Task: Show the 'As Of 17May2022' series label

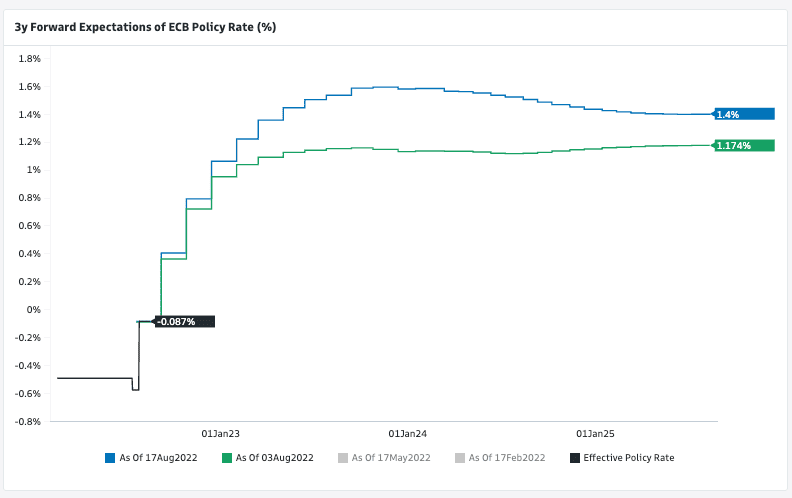Action: [x=391, y=458]
